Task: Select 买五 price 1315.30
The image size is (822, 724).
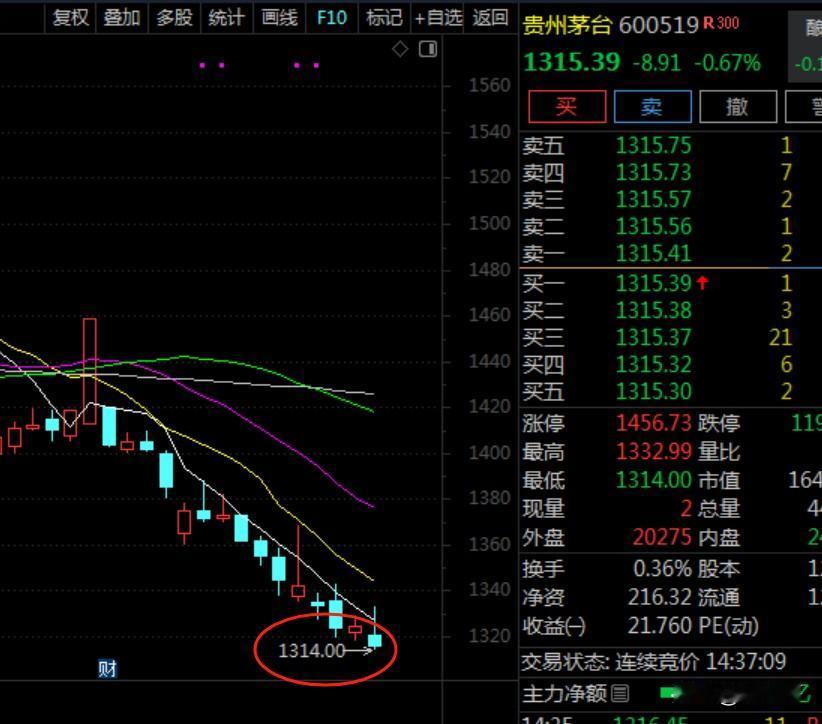Action: pyautogui.click(x=654, y=392)
